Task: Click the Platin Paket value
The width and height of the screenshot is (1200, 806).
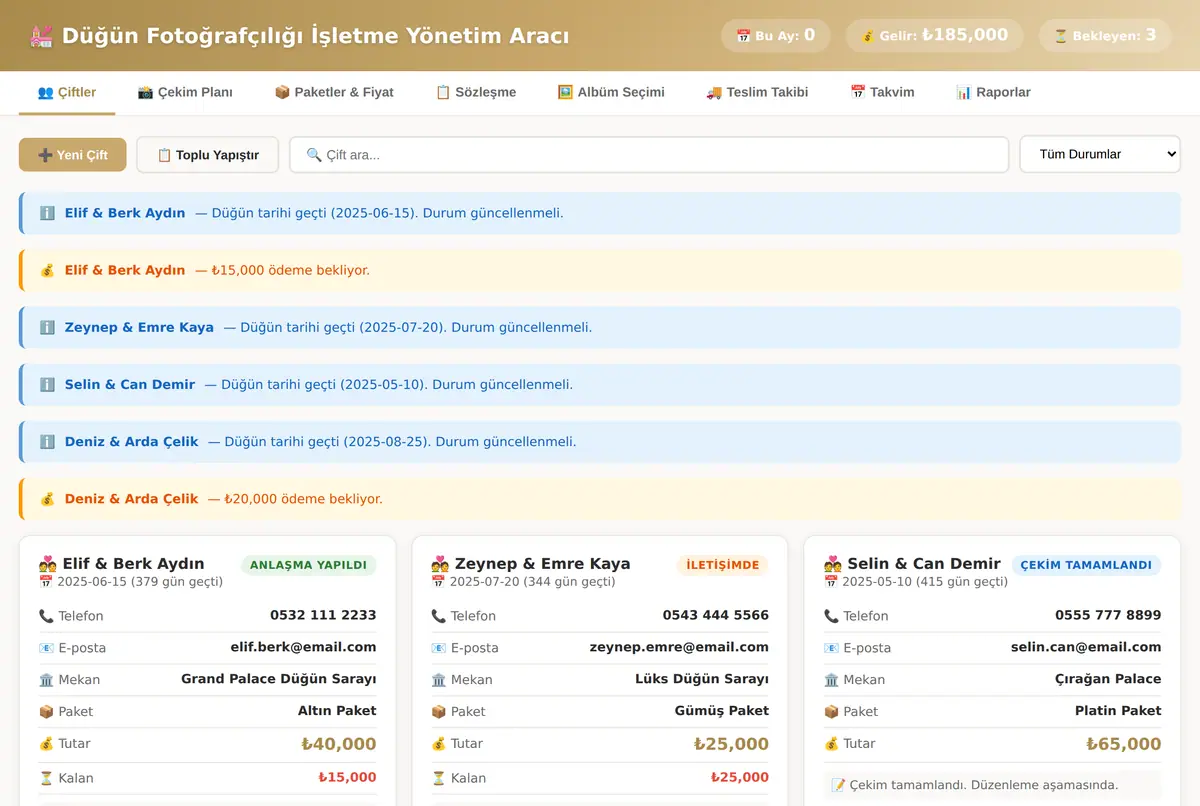Action: (1118, 711)
